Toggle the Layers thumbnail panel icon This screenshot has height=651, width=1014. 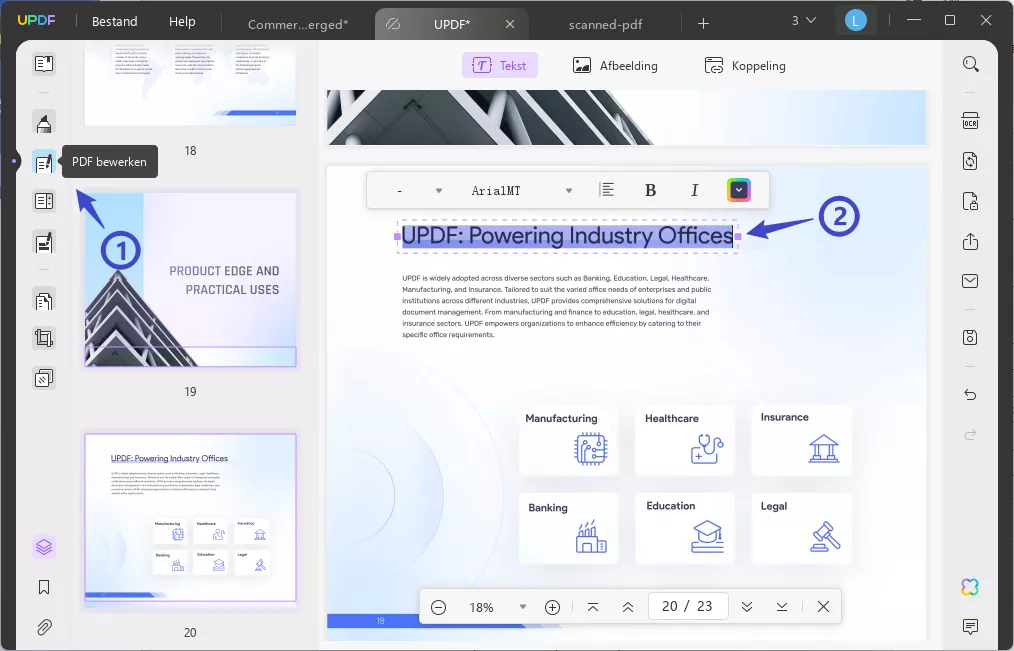click(x=44, y=548)
